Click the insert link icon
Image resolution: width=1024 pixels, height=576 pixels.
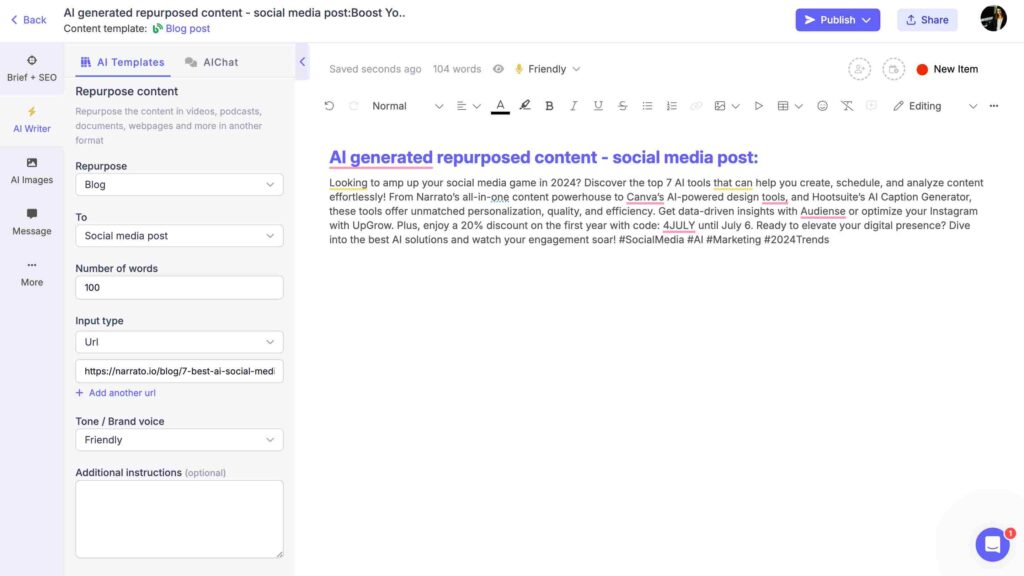pyautogui.click(x=696, y=106)
